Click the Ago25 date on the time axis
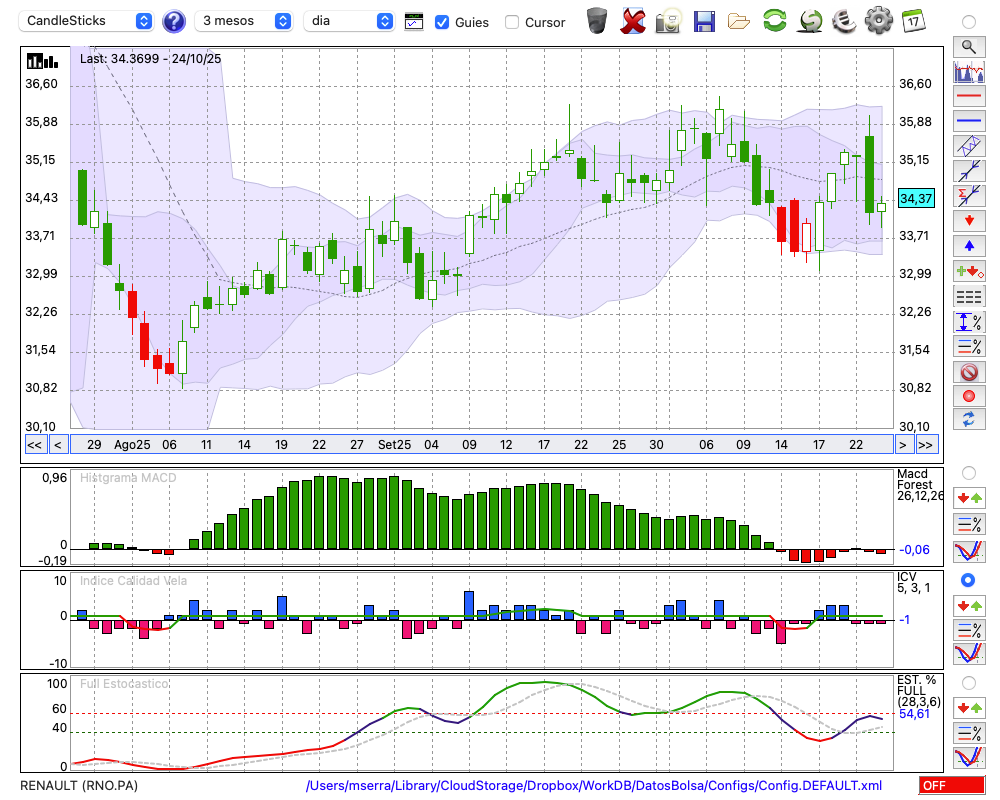Viewport: 1000px width, 800px height. coord(132,445)
